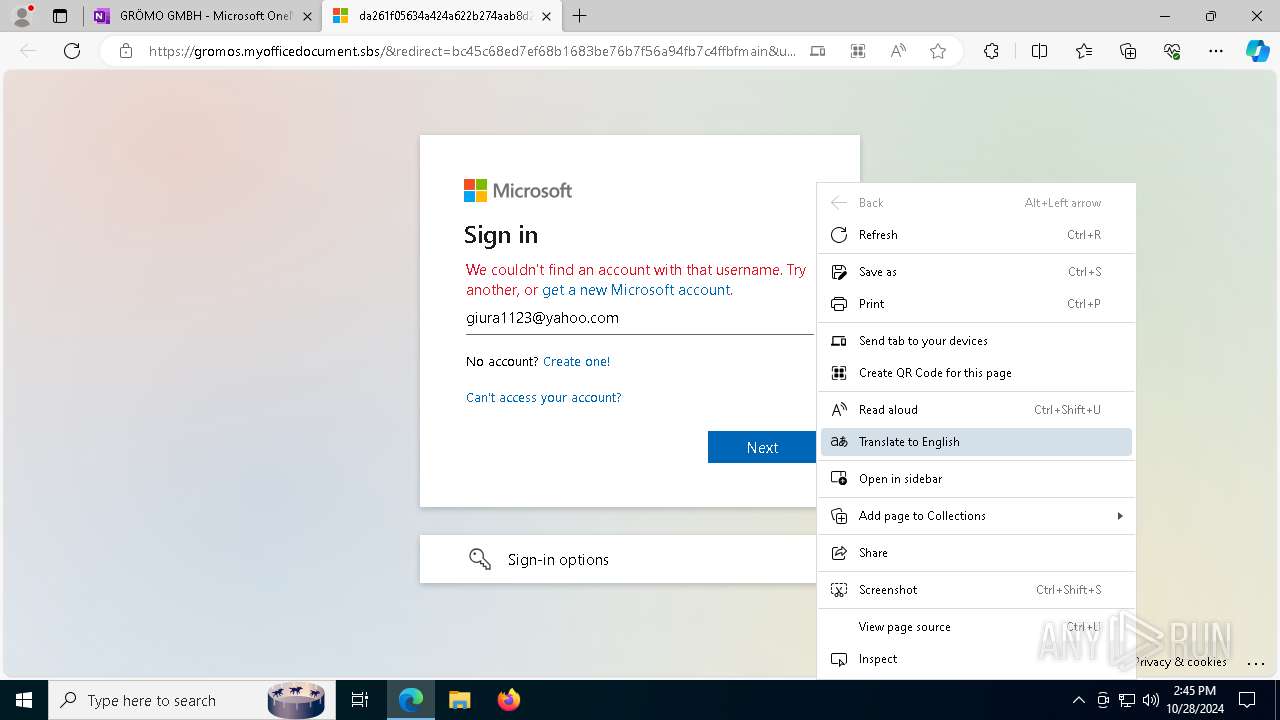Image resolution: width=1280 pixels, height=720 pixels.
Task: Toggle split screen view icon
Action: pos(1039,51)
